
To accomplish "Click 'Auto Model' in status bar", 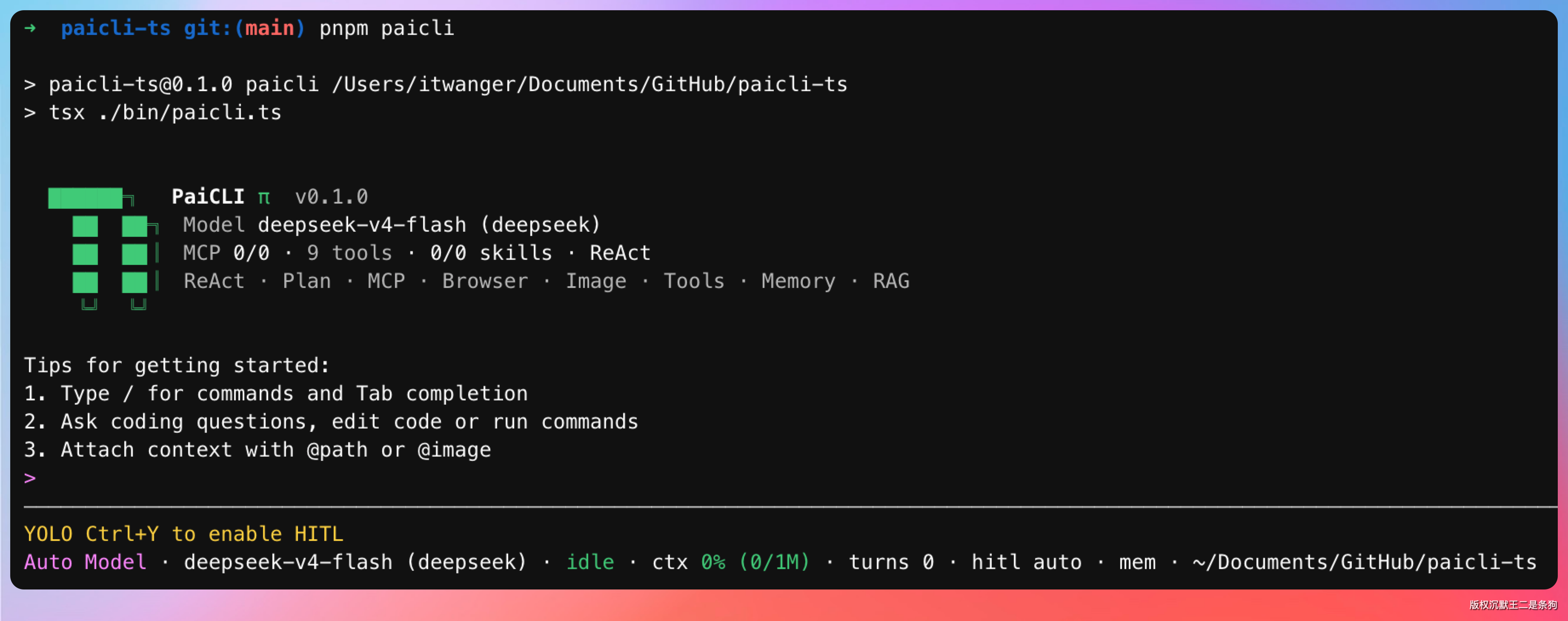I will [85, 562].
